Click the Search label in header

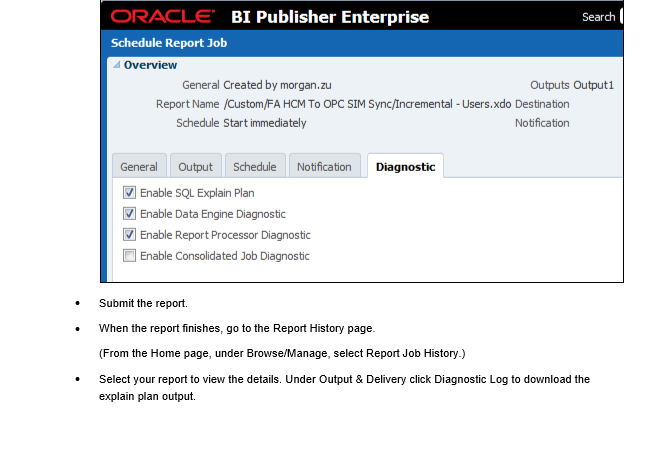tap(598, 17)
